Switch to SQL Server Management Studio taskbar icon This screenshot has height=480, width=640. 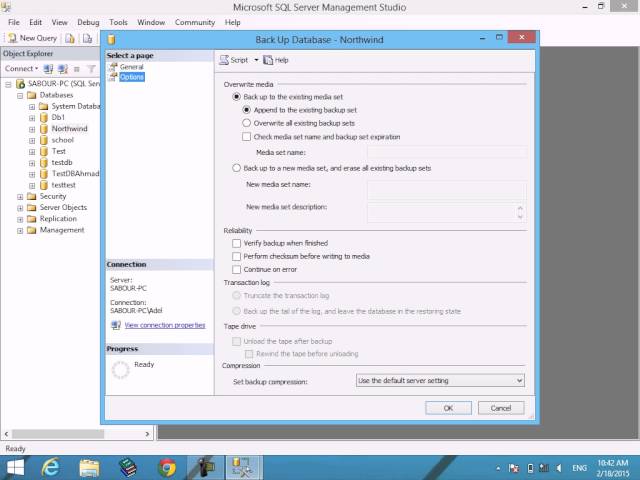[244, 468]
